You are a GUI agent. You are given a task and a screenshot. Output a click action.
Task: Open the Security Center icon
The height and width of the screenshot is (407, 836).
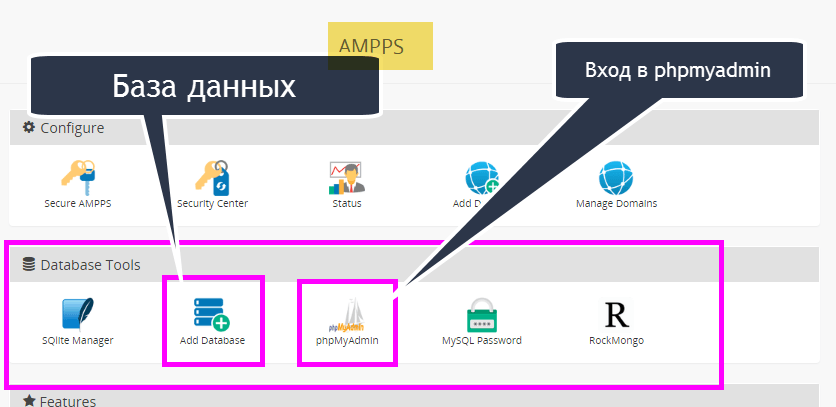(212, 178)
